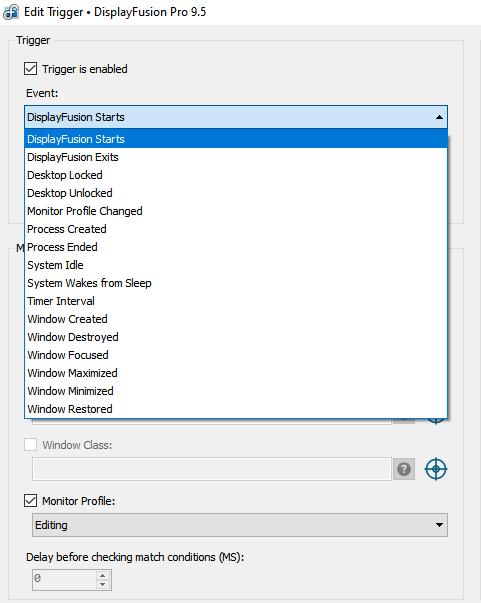481x603 pixels.
Task: Decrease delay with the down spinner arrow
Action: click(x=103, y=585)
